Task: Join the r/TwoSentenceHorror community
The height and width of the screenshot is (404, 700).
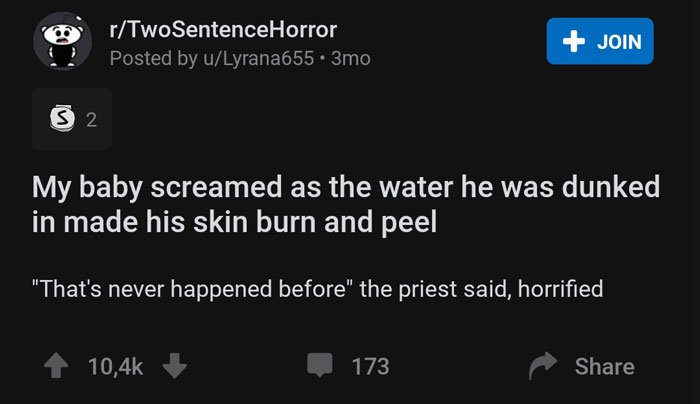Action: coord(600,41)
